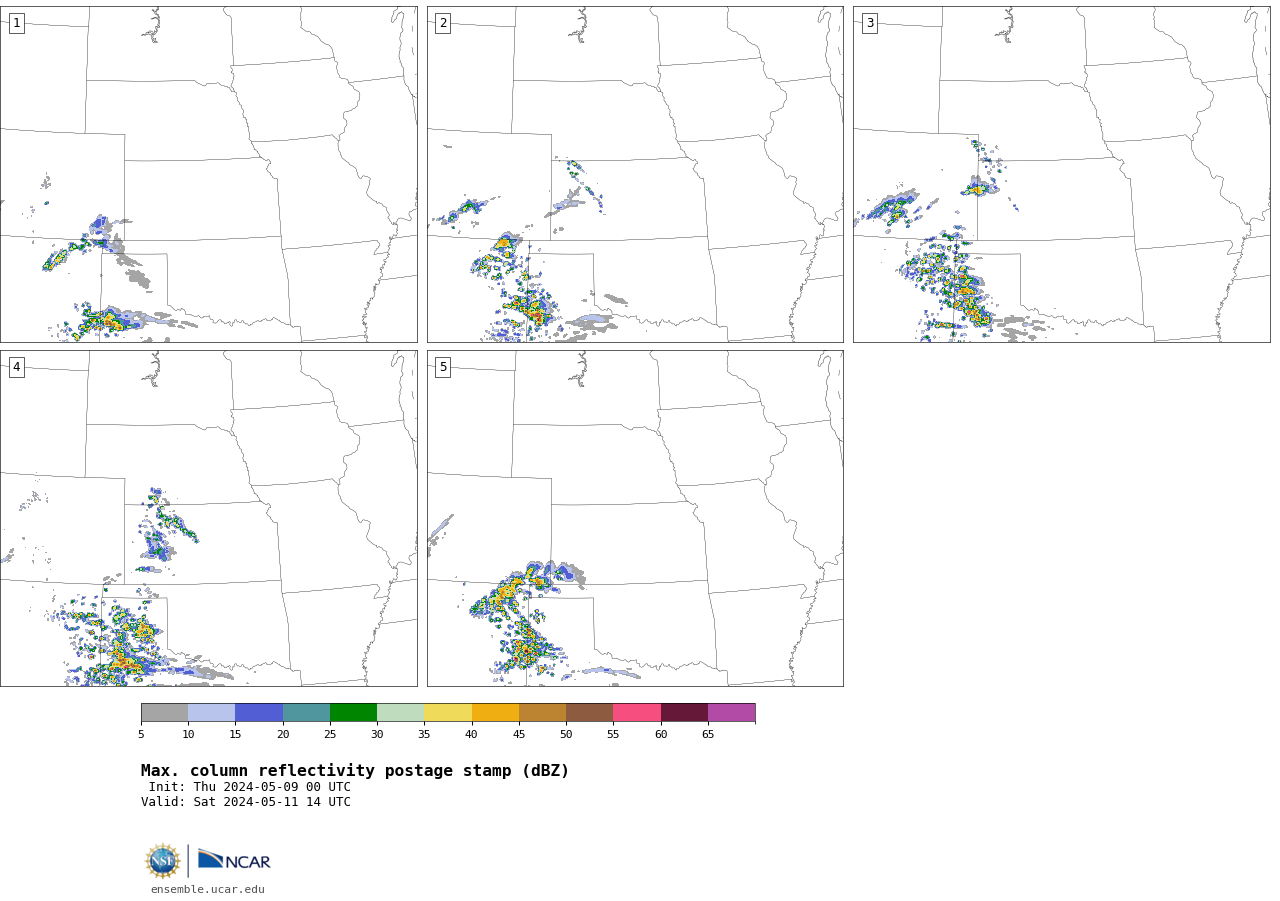Click the NCAR logo
The width and height of the screenshot is (1280, 901).
[x=234, y=860]
